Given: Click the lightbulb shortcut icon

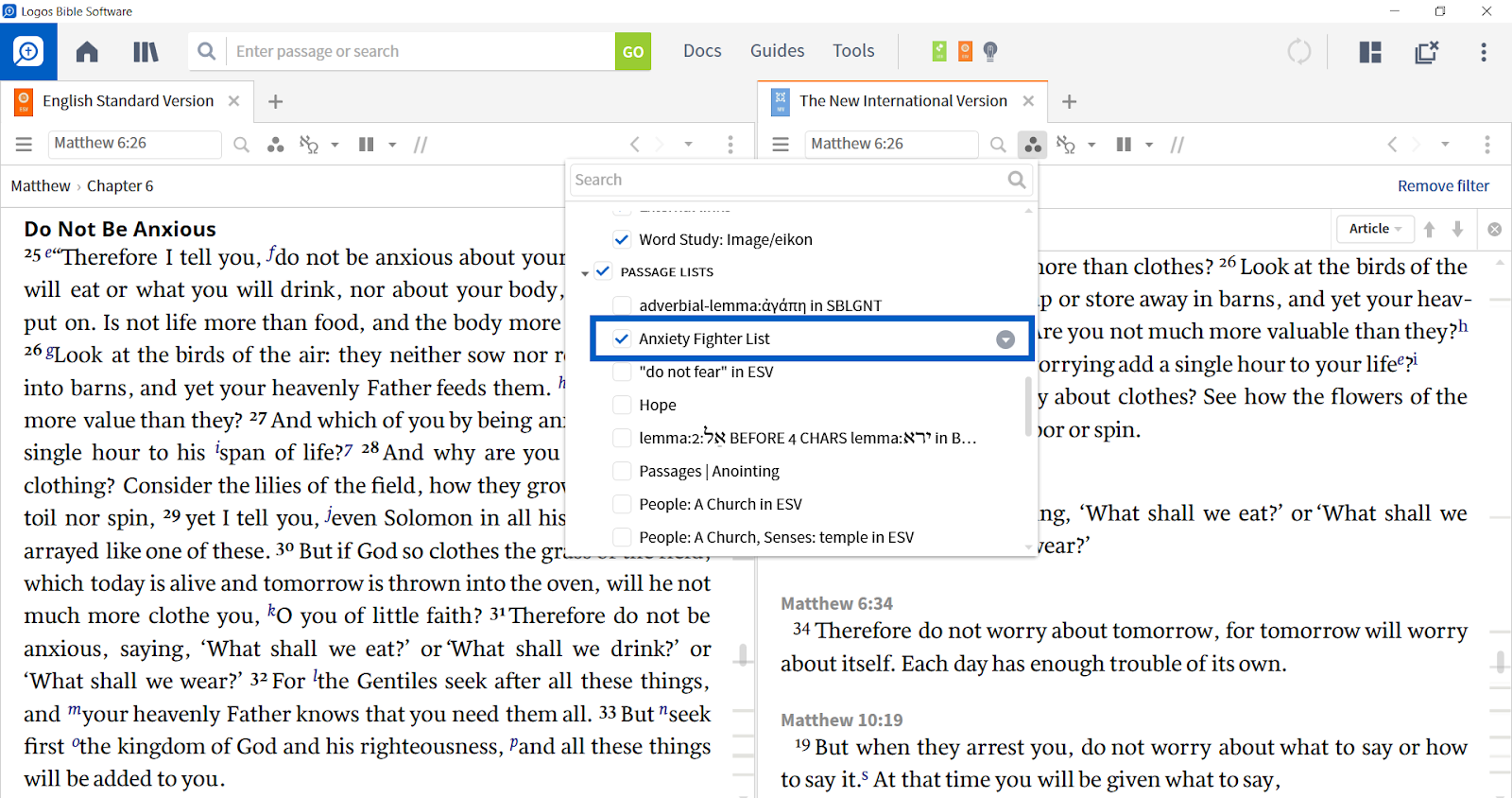Looking at the screenshot, I should click(990, 51).
